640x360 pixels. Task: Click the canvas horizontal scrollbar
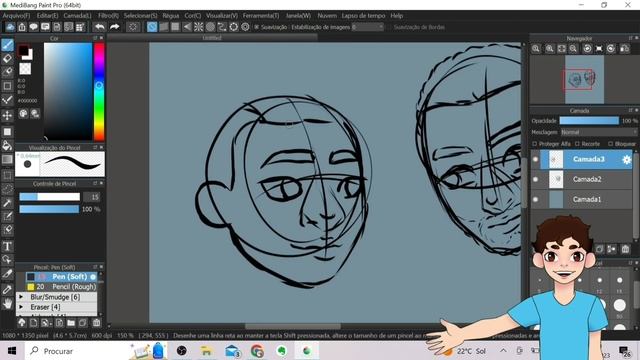tap(293, 326)
